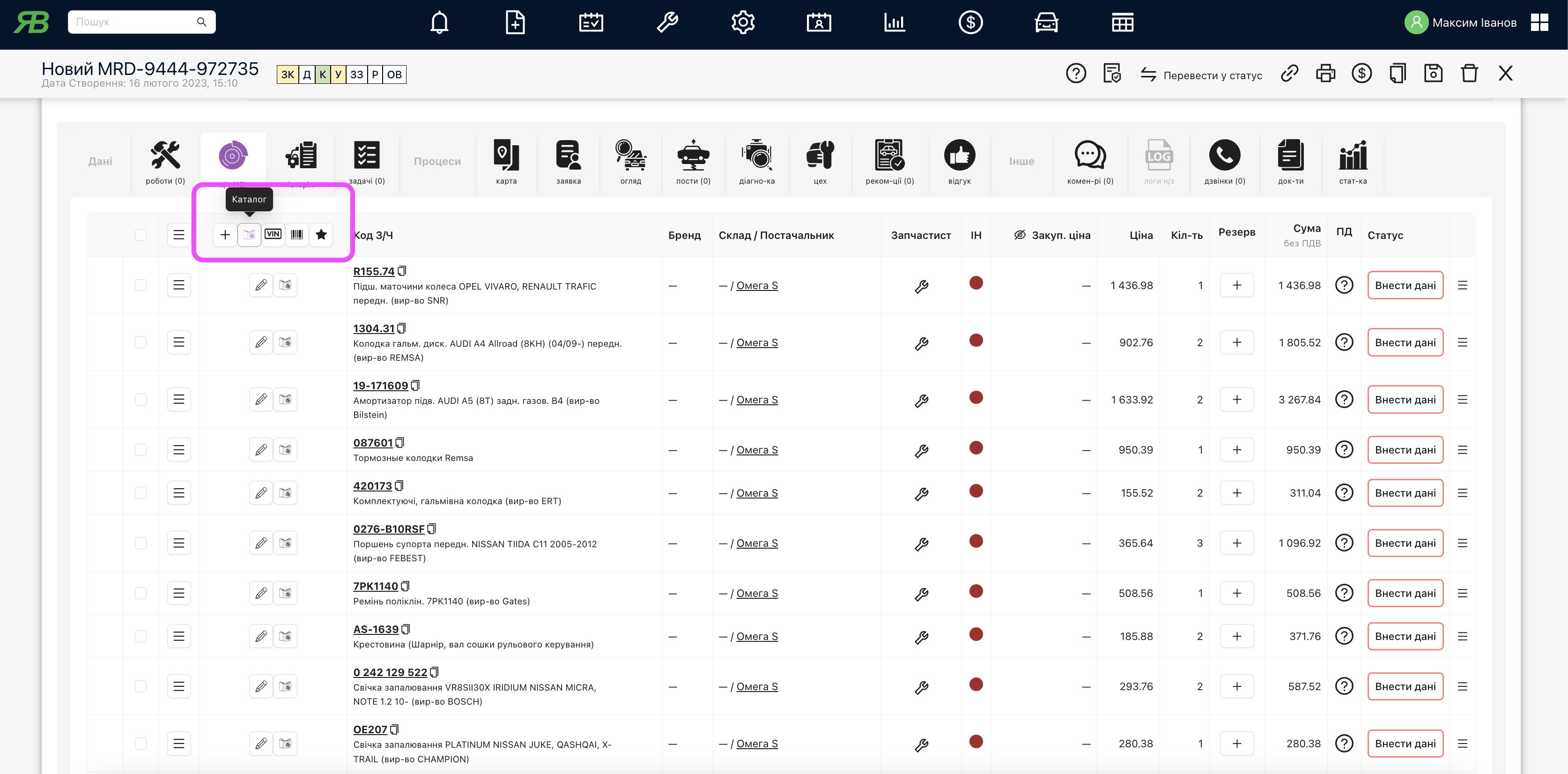Open the Catalog icon in parts toolbar
Image resolution: width=1568 pixels, height=774 pixels.
pos(249,234)
